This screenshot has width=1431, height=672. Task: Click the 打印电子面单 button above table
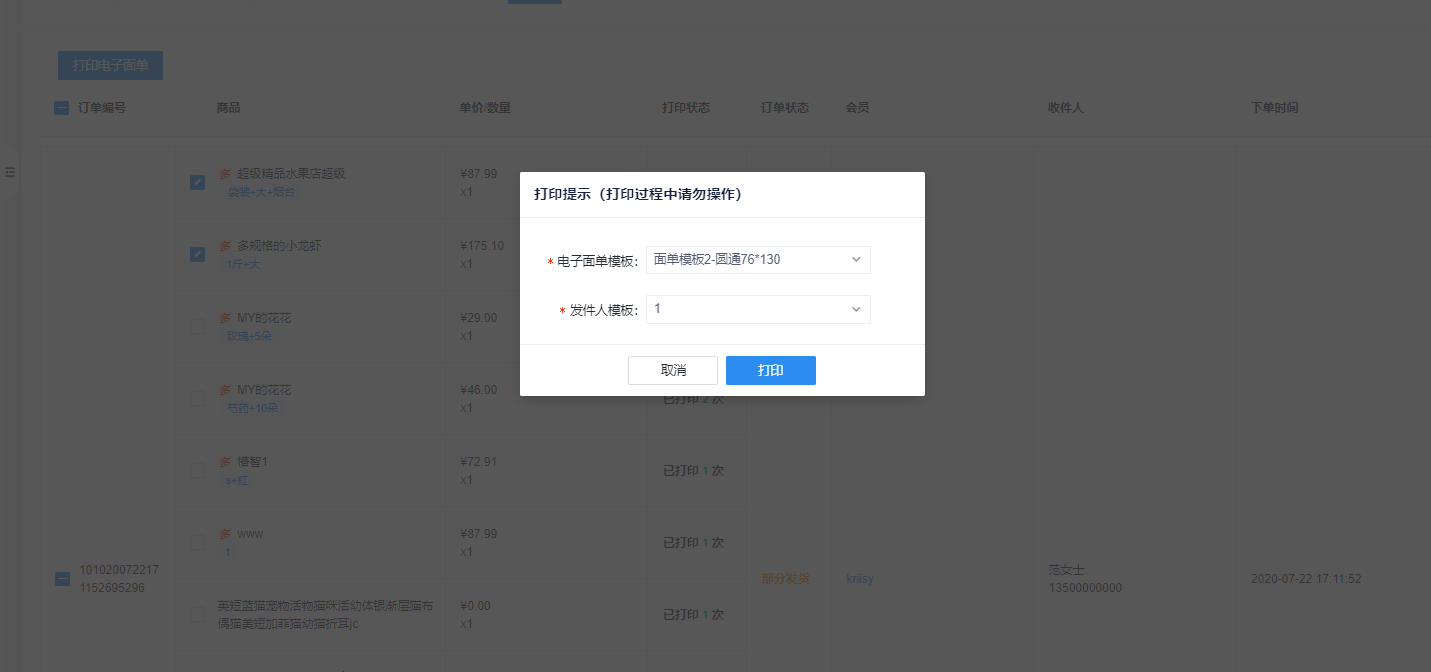pyautogui.click(x=110, y=65)
